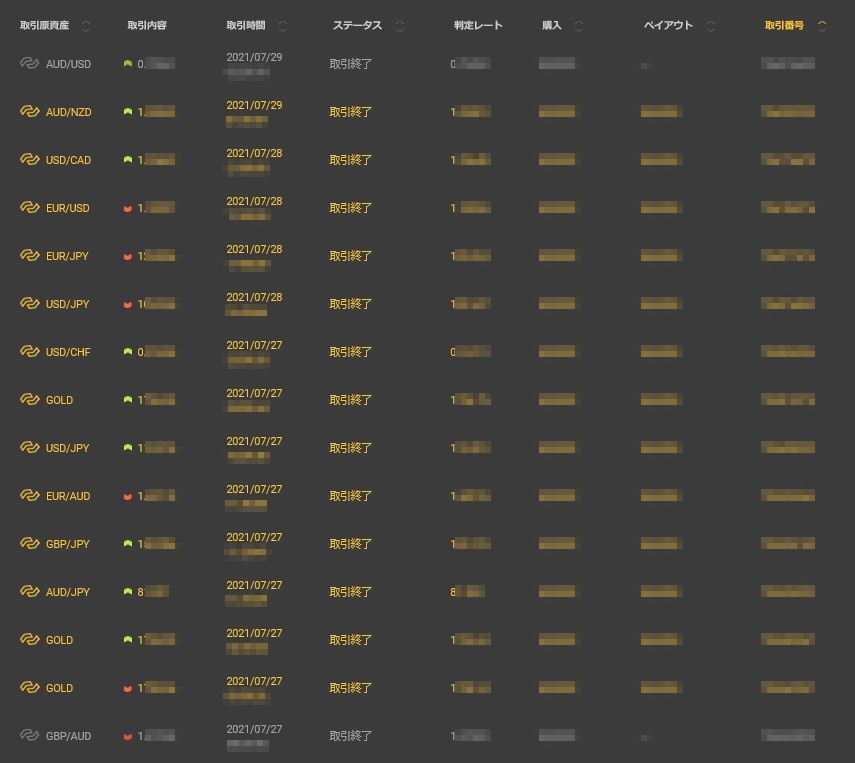Open the EUR/JPY asset name link
855x763 pixels.
tap(67, 256)
